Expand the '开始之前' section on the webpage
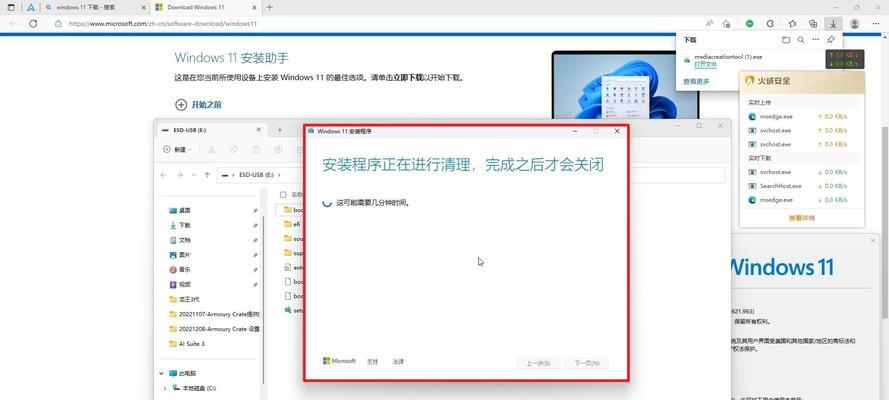The image size is (889, 400). pyautogui.click(x=198, y=105)
